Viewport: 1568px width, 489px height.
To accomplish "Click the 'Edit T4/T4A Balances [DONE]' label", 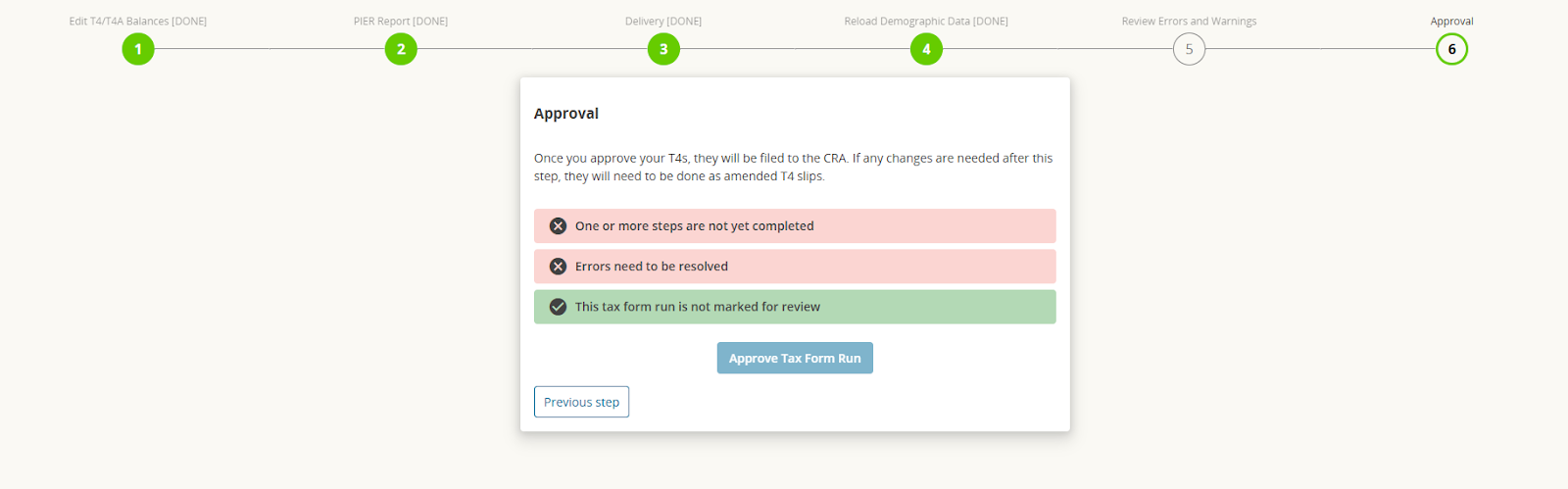I will (x=138, y=22).
